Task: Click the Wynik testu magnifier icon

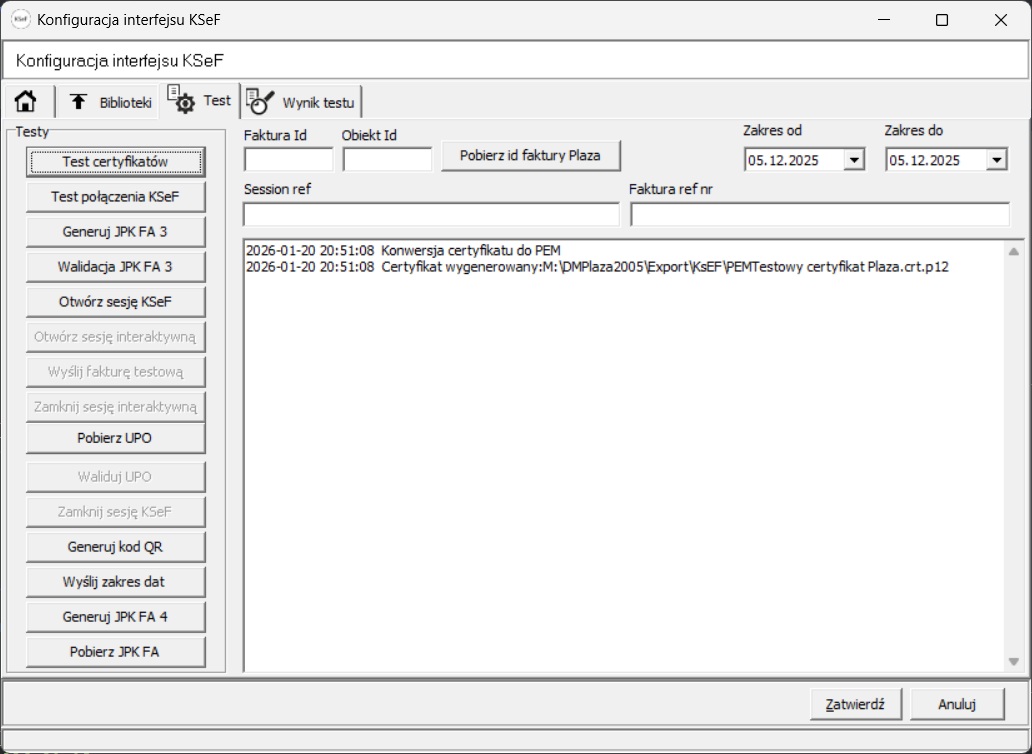Action: pyautogui.click(x=260, y=101)
